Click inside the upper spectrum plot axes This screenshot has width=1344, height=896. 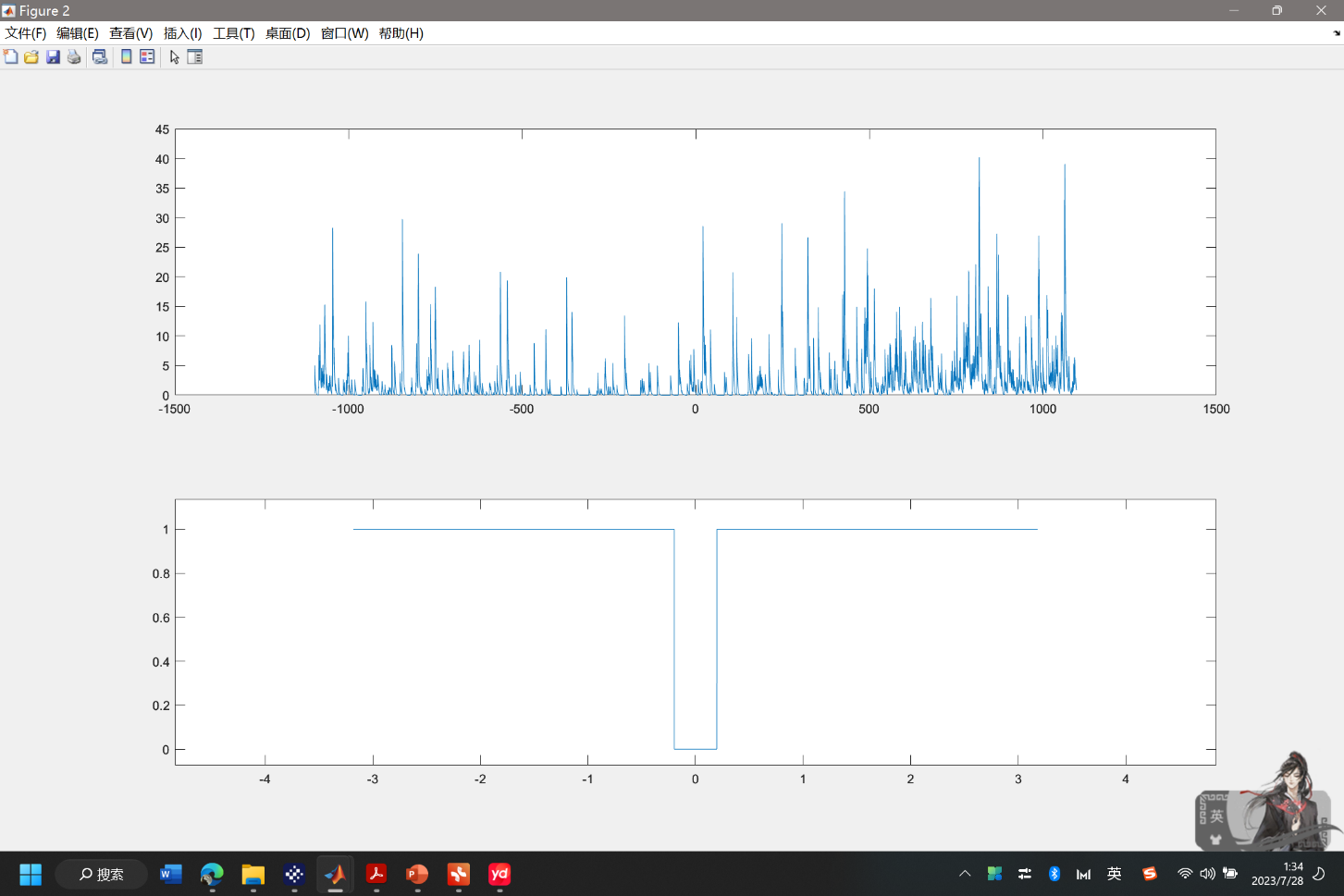click(x=696, y=263)
